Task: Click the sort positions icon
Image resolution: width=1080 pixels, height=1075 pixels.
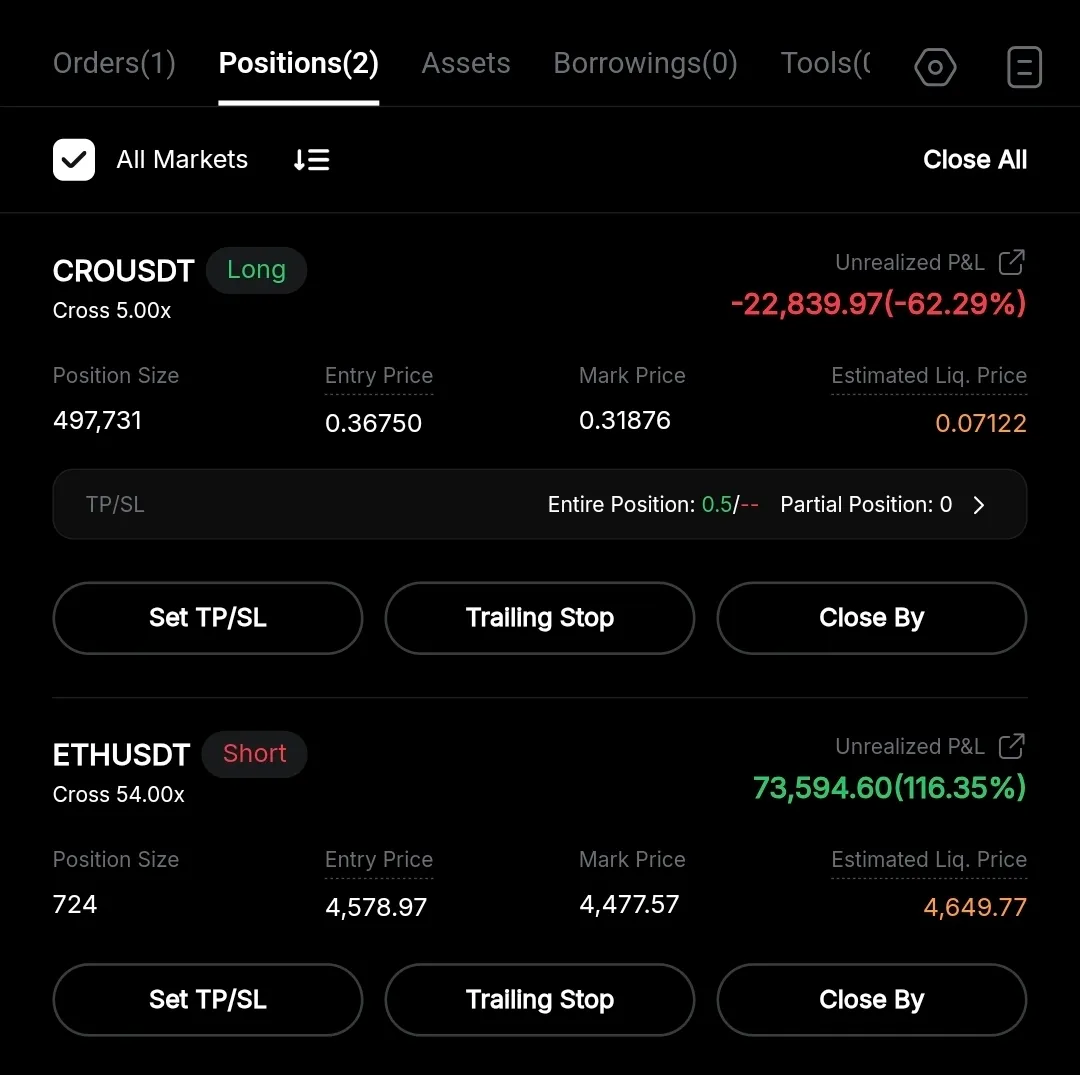Action: click(312, 160)
